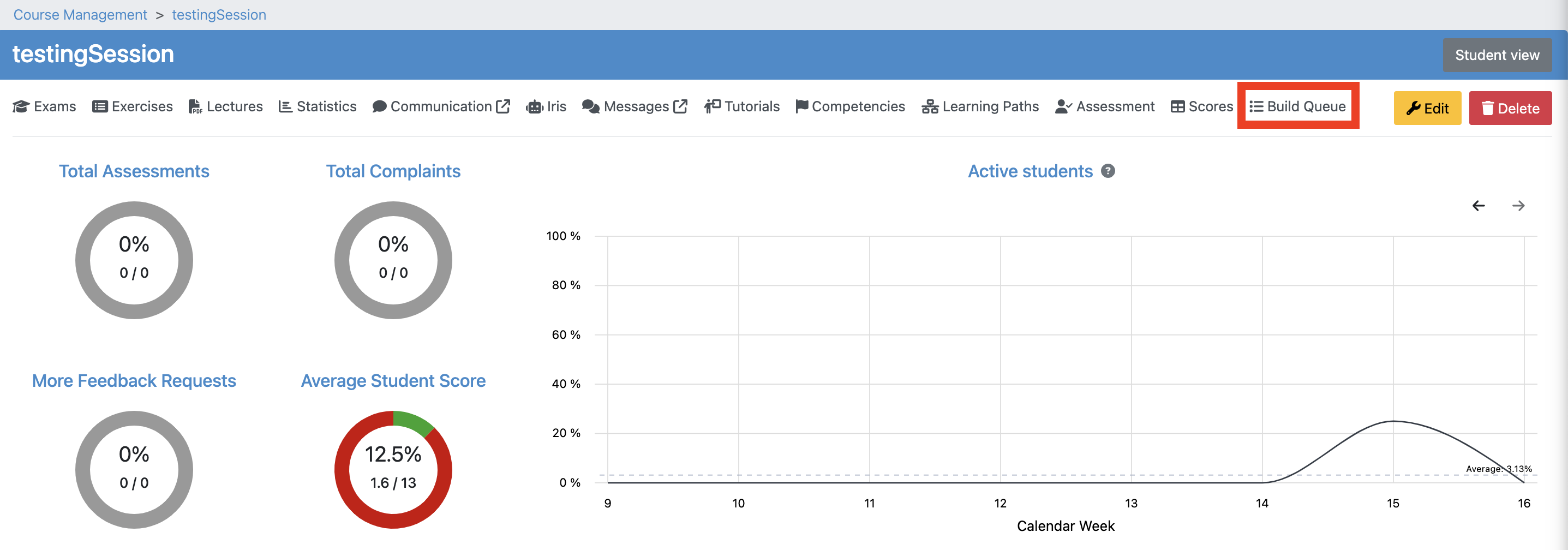Open Average Student Score link
This screenshot has height=550, width=1568.
[393, 381]
